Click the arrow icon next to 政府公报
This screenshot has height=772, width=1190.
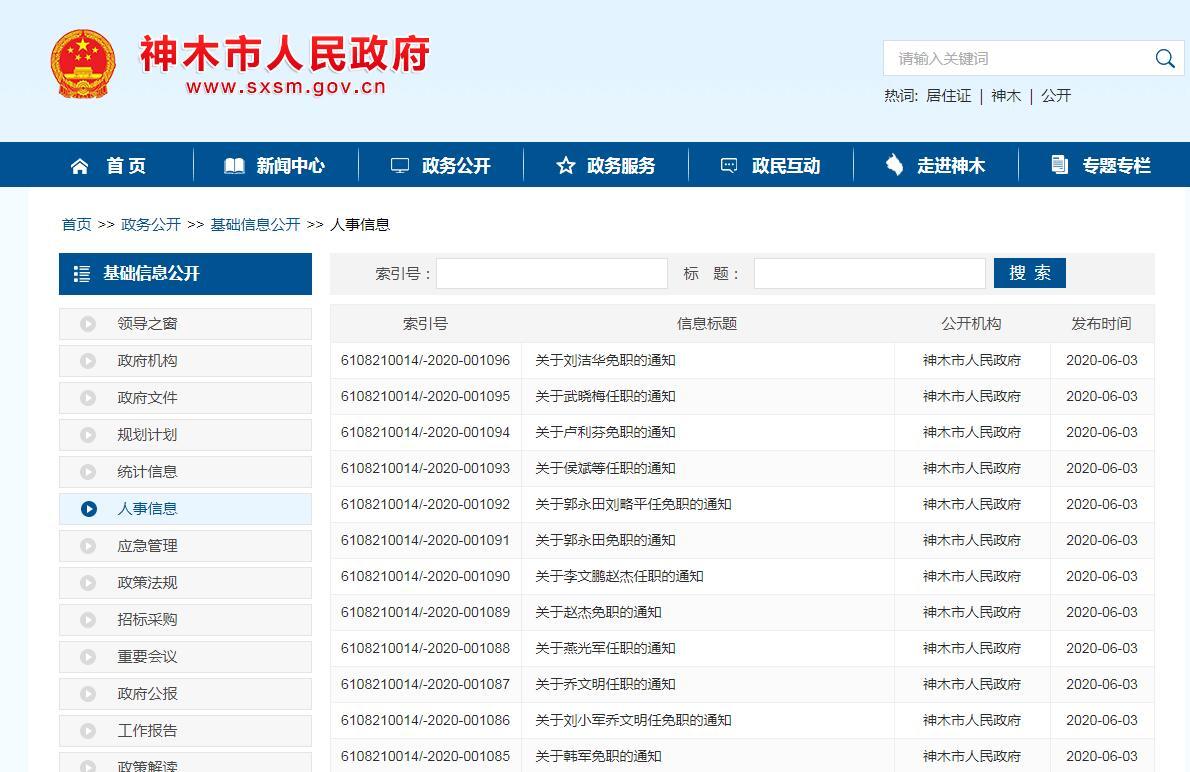88,694
